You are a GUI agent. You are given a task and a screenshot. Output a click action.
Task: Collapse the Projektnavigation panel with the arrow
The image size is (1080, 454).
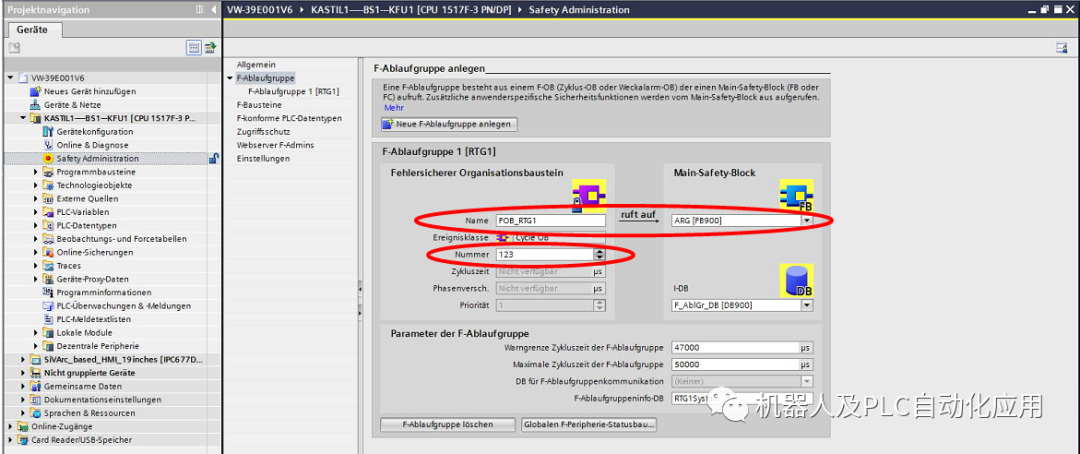[214, 10]
